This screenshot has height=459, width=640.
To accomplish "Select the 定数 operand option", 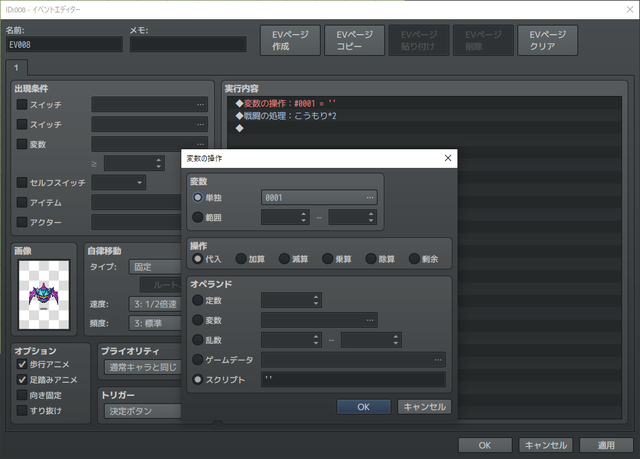I will click(x=198, y=300).
